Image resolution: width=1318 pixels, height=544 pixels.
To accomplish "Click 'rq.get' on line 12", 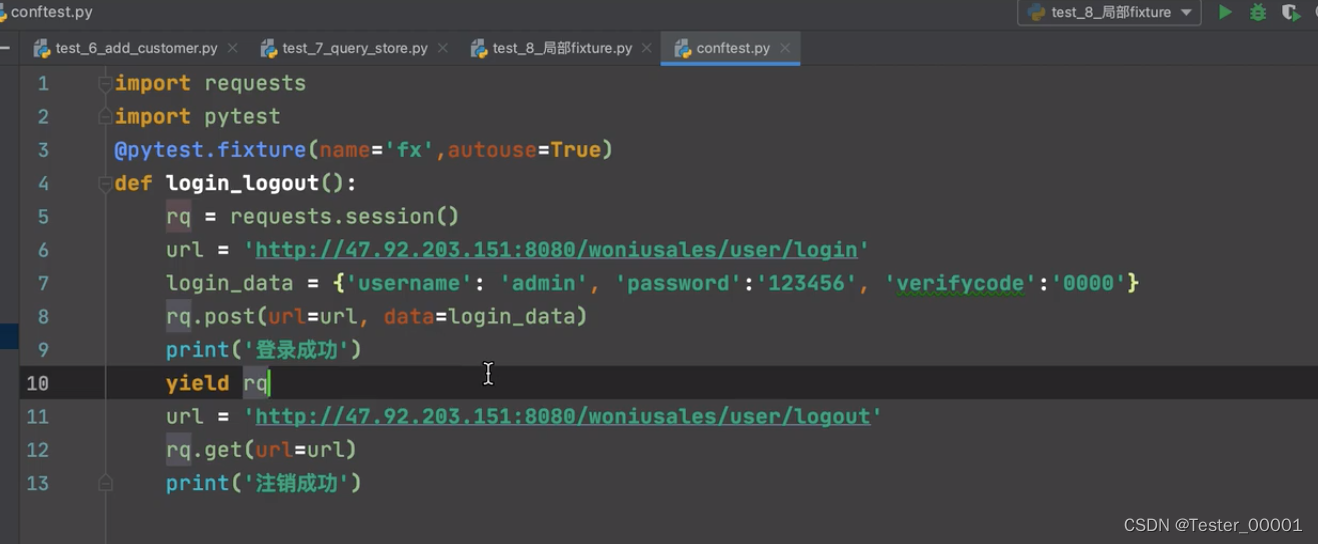I will pos(204,450).
